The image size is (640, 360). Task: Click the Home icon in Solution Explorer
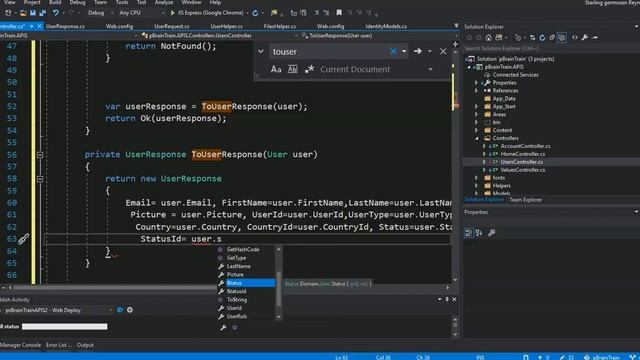(489, 38)
